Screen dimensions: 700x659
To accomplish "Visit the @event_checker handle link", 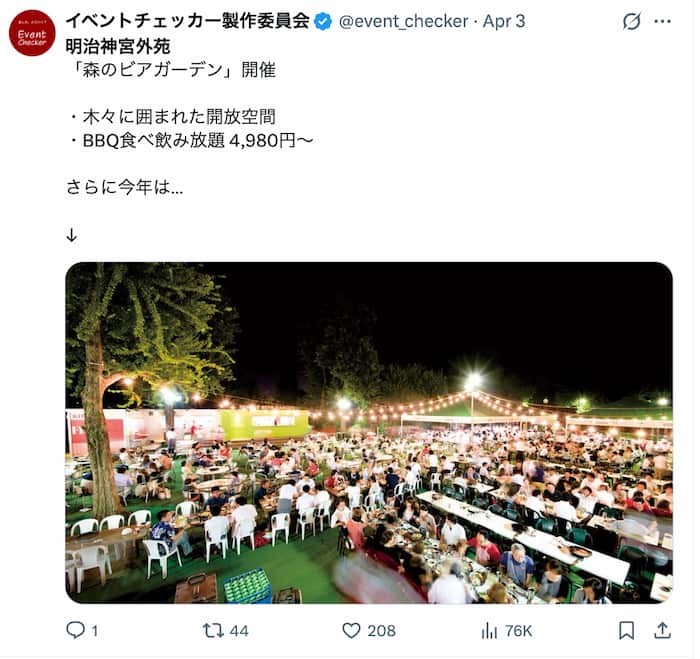I will click(404, 21).
